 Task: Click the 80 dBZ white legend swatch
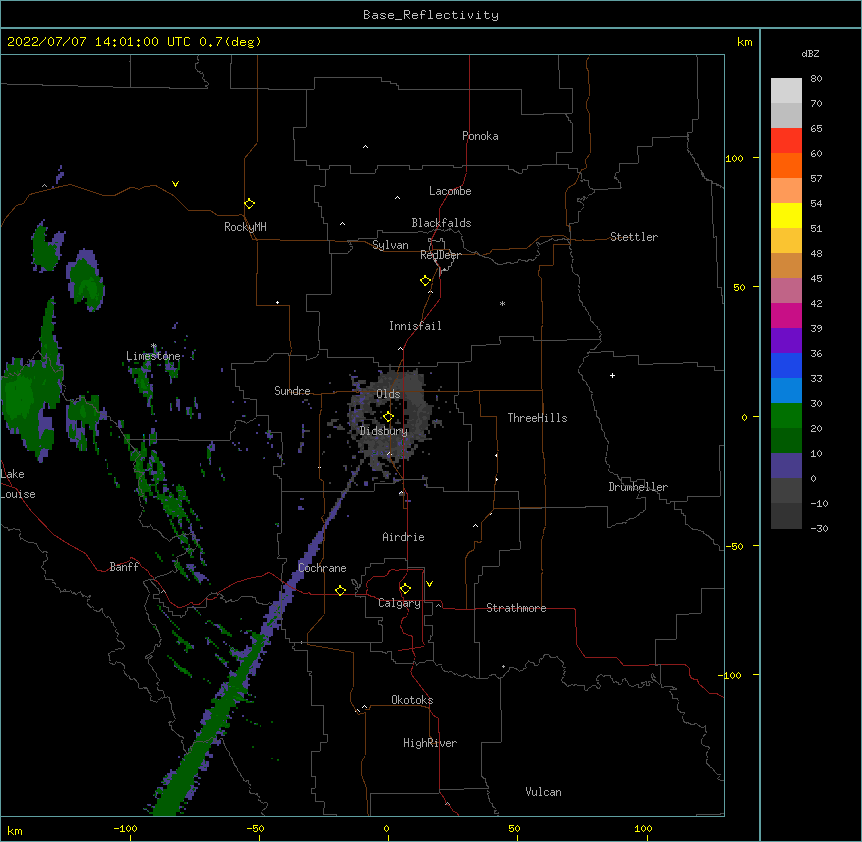[786, 91]
